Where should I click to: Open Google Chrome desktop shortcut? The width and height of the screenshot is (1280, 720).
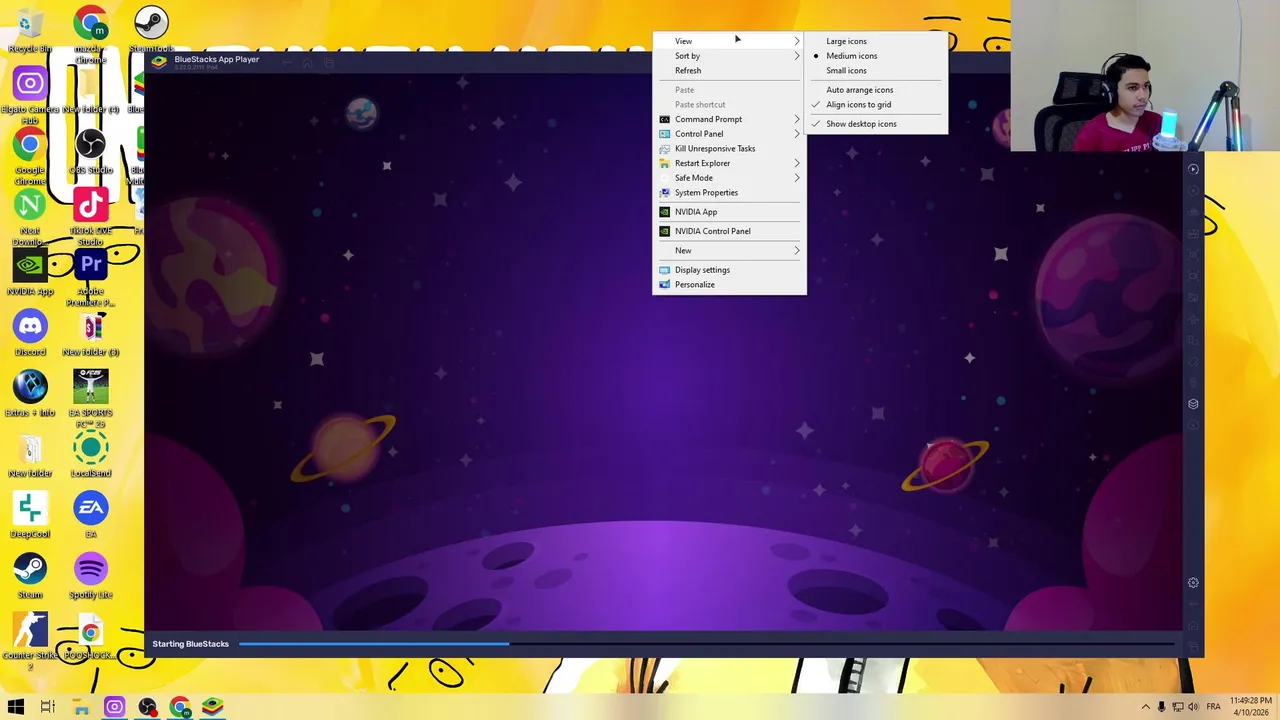[30, 157]
